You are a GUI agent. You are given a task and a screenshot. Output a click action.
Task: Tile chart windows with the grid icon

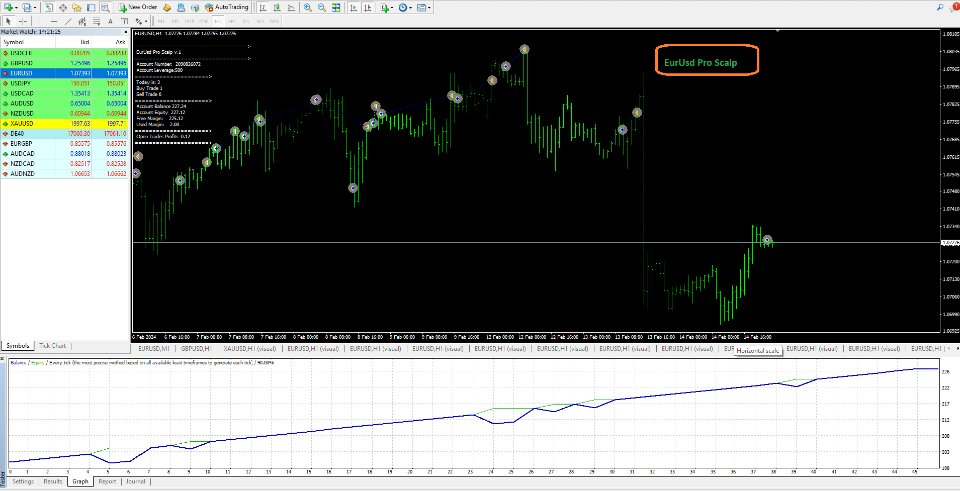[336, 7]
